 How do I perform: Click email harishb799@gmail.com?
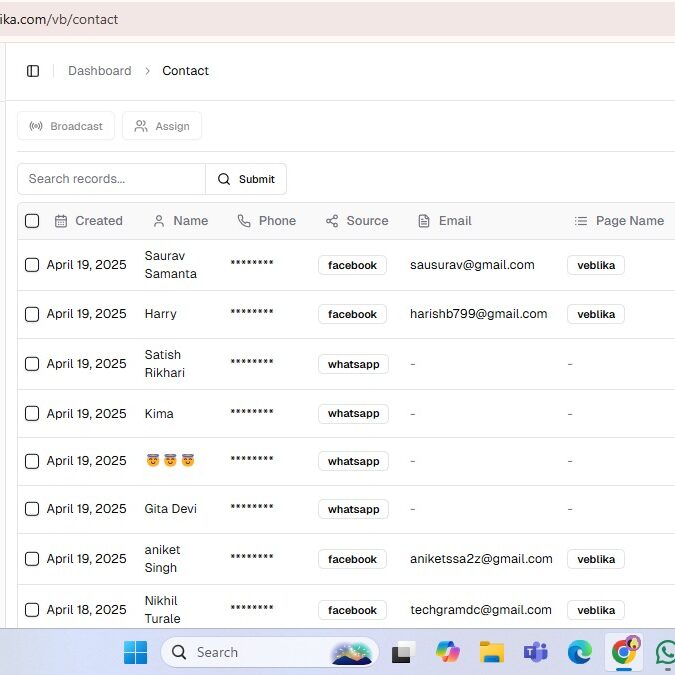[479, 314]
